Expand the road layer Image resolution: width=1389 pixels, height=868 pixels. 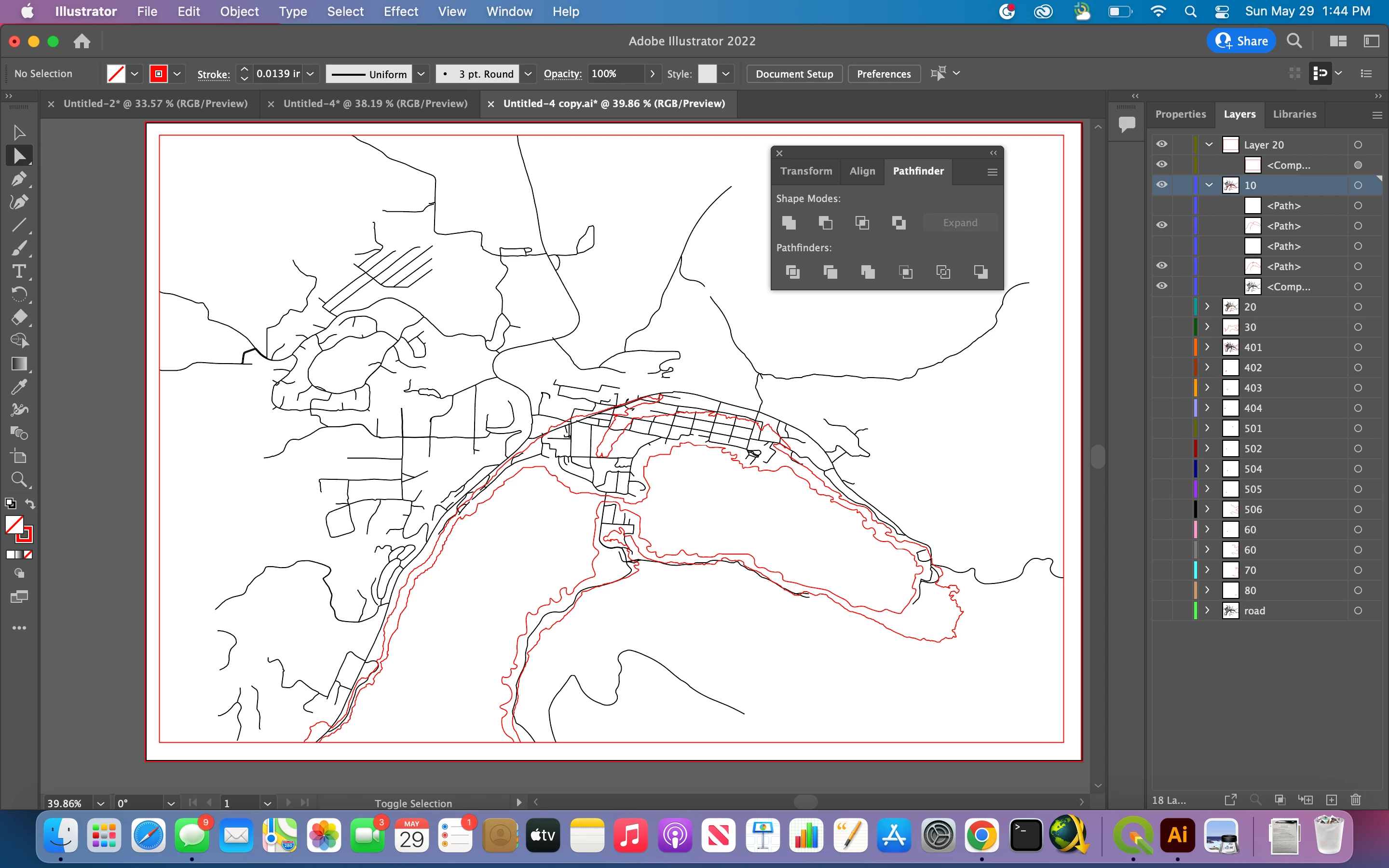(1207, 610)
